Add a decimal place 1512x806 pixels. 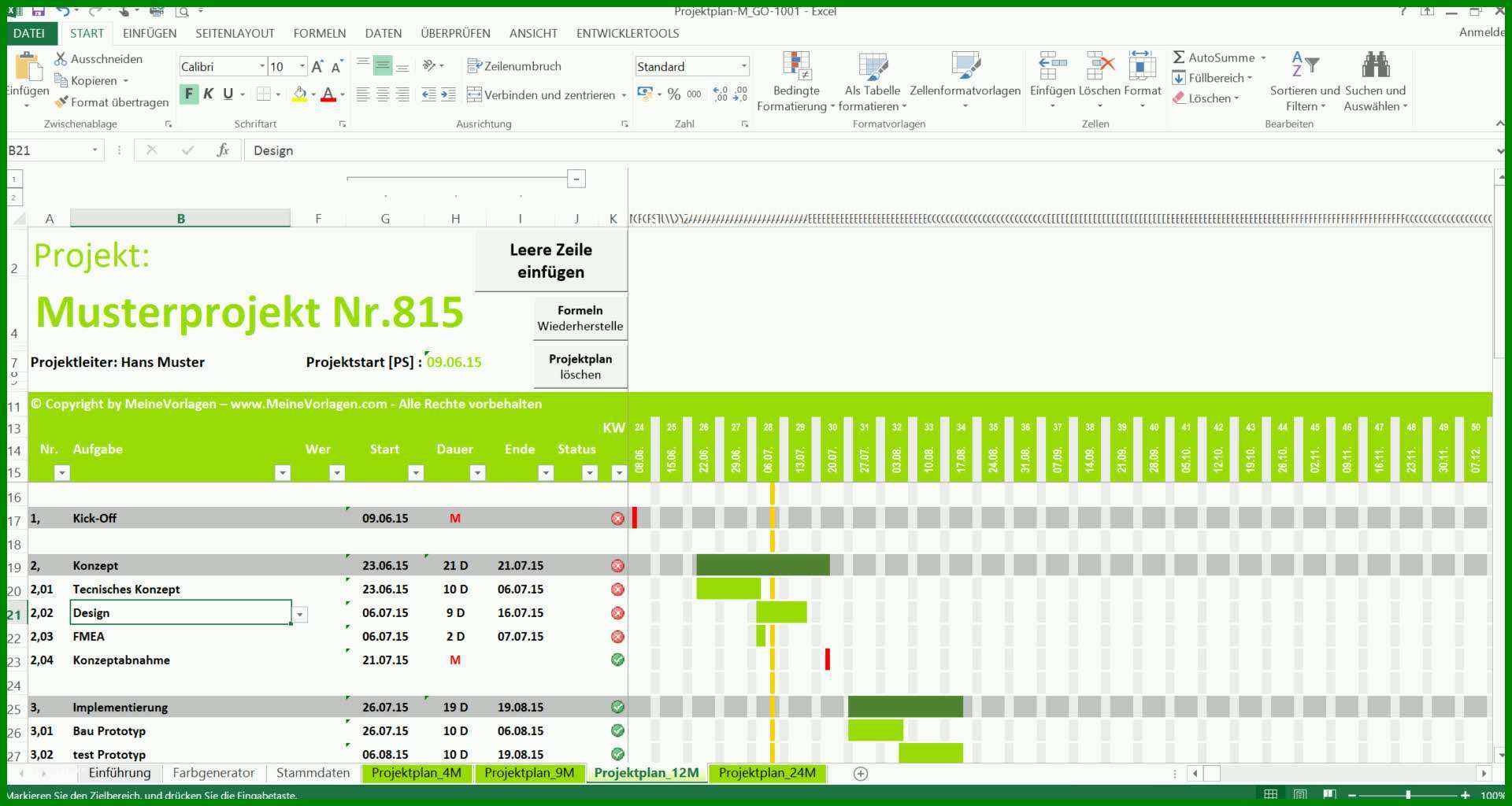pos(721,94)
